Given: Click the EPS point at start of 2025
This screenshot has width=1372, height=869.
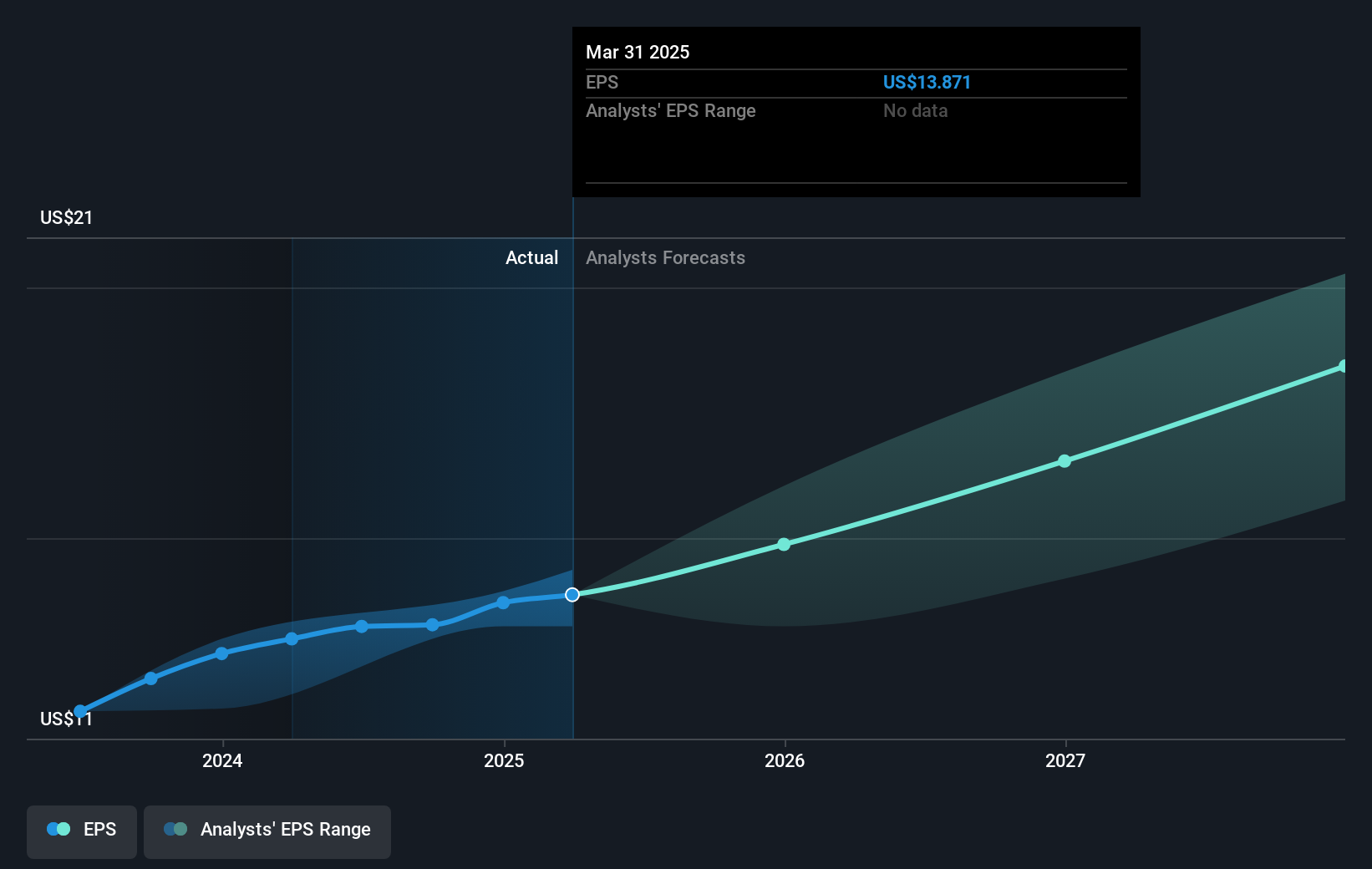Looking at the screenshot, I should coord(503,602).
